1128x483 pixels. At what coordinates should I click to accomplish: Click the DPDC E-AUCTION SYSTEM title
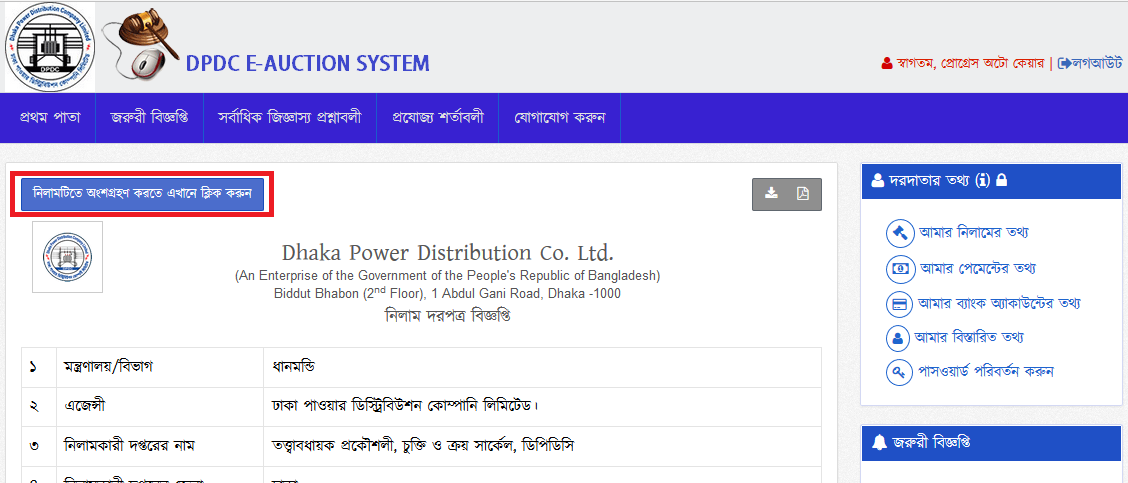308,63
